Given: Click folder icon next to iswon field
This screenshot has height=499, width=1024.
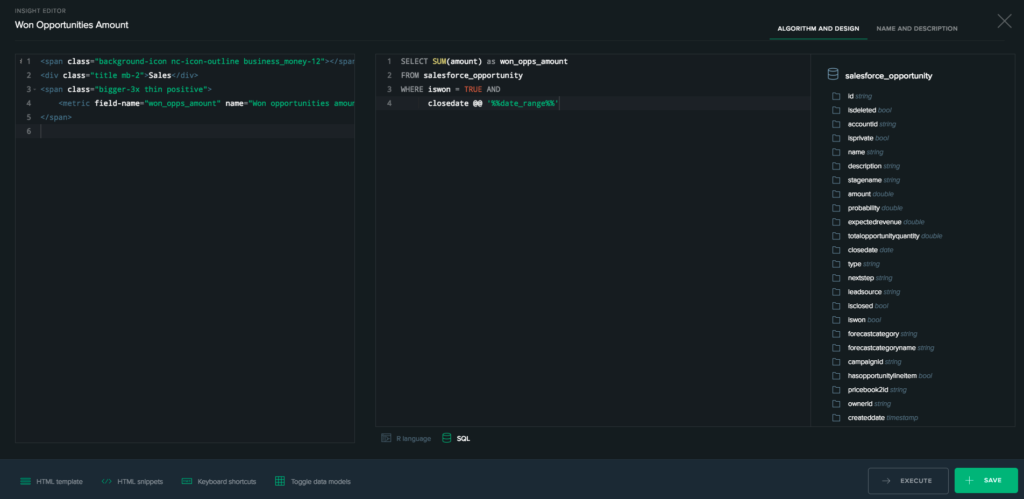Looking at the screenshot, I should point(836,320).
